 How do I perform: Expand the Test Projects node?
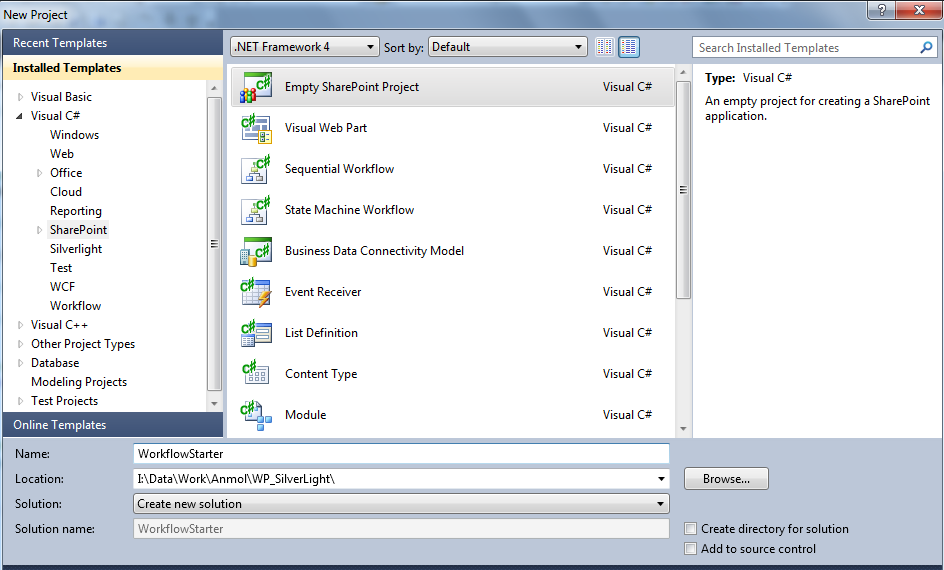pos(20,401)
